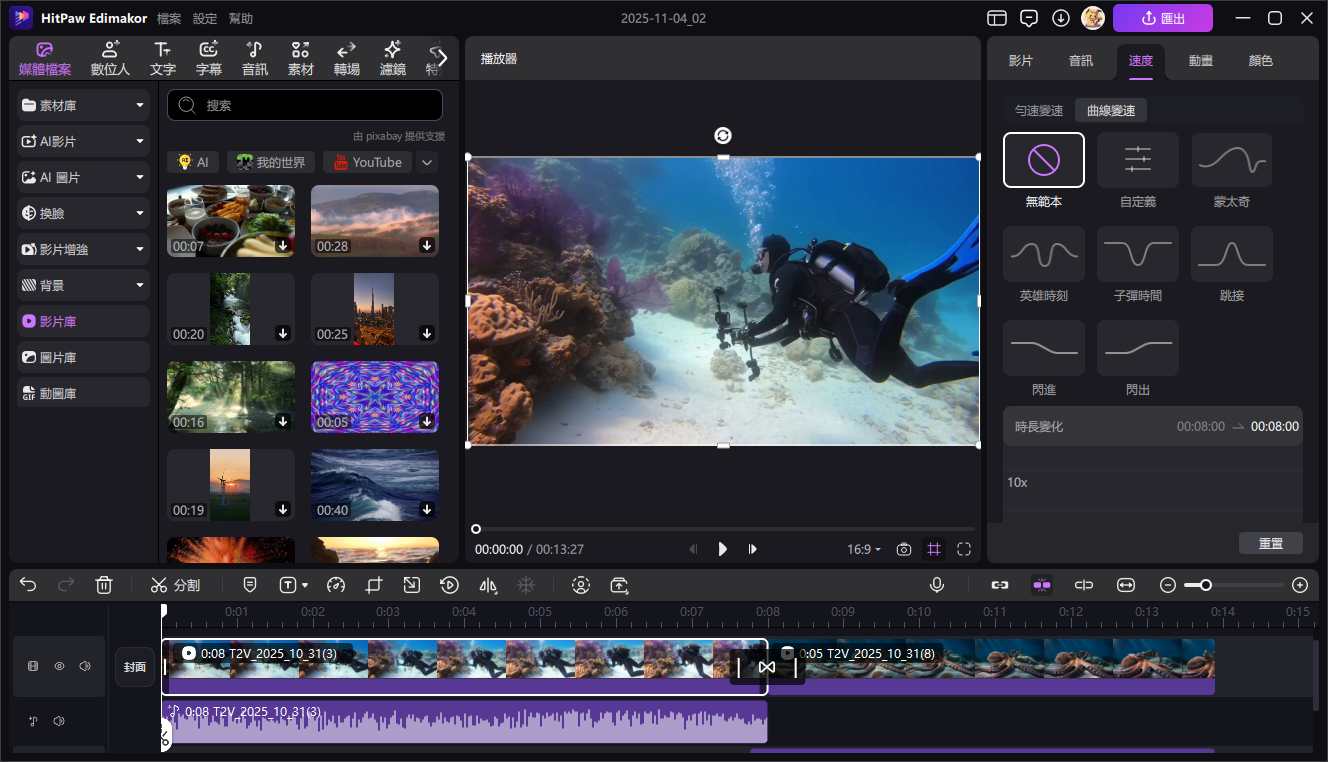Mute the audio track speaker icon

click(59, 721)
